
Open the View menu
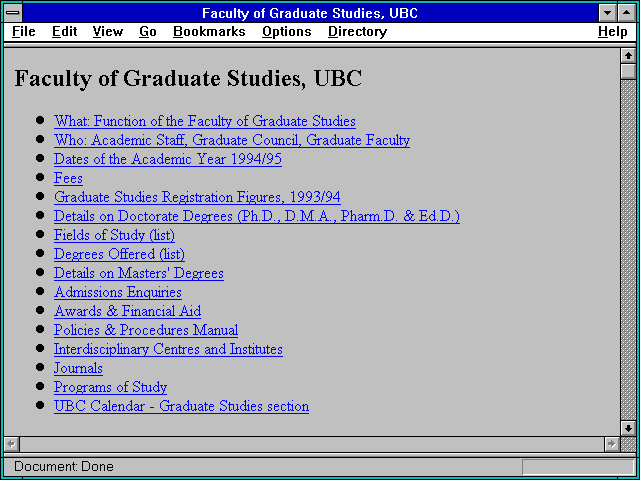[x=108, y=32]
